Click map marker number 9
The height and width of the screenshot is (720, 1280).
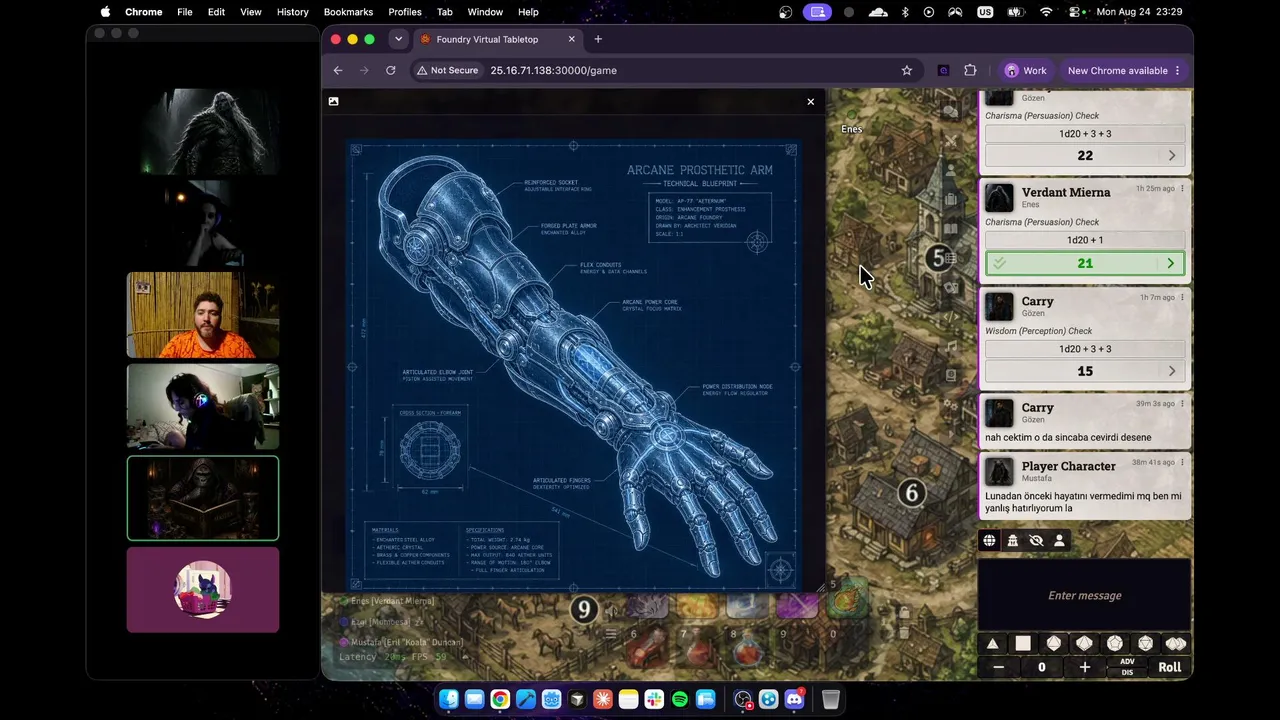click(583, 609)
